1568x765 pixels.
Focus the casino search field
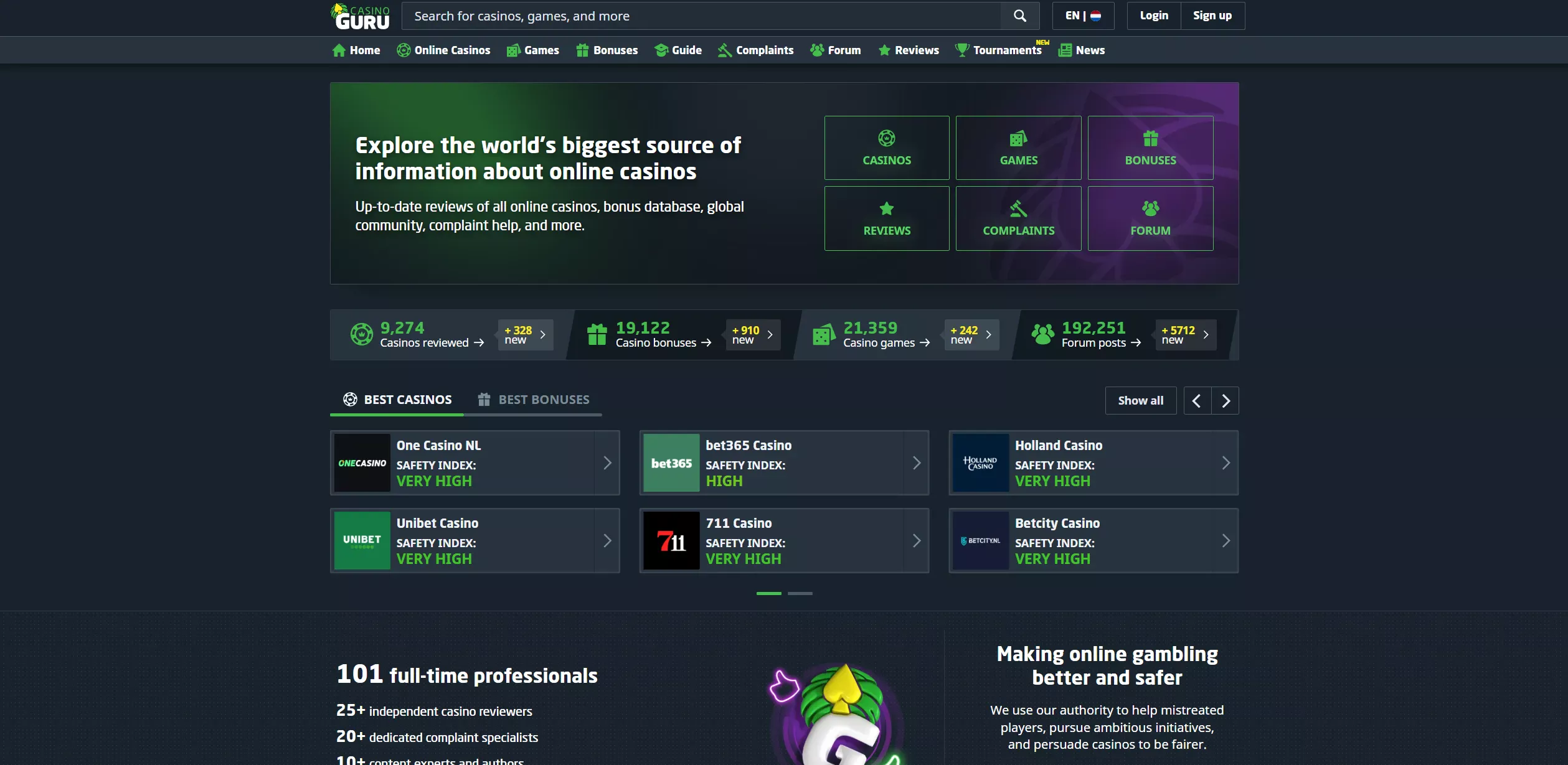click(x=701, y=16)
